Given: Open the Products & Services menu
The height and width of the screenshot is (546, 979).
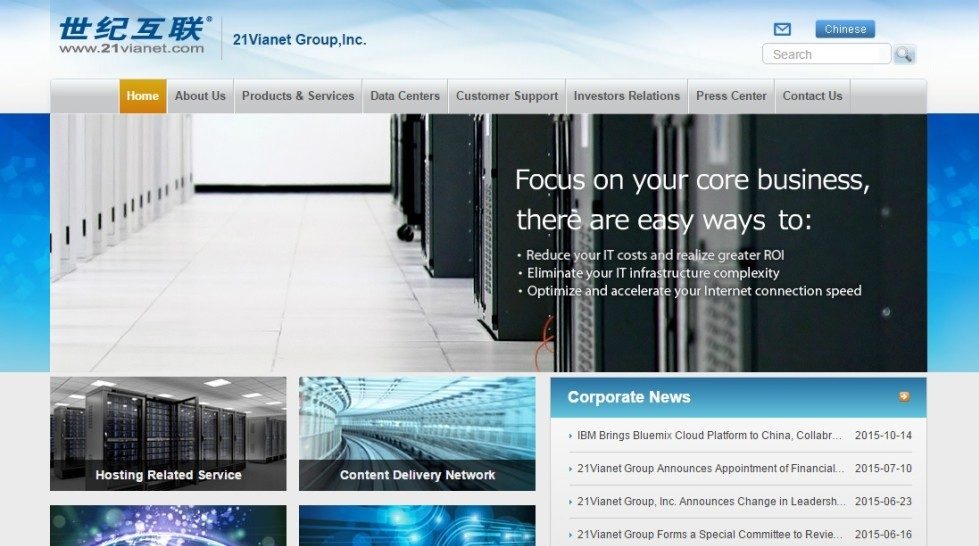Looking at the screenshot, I should tap(298, 96).
